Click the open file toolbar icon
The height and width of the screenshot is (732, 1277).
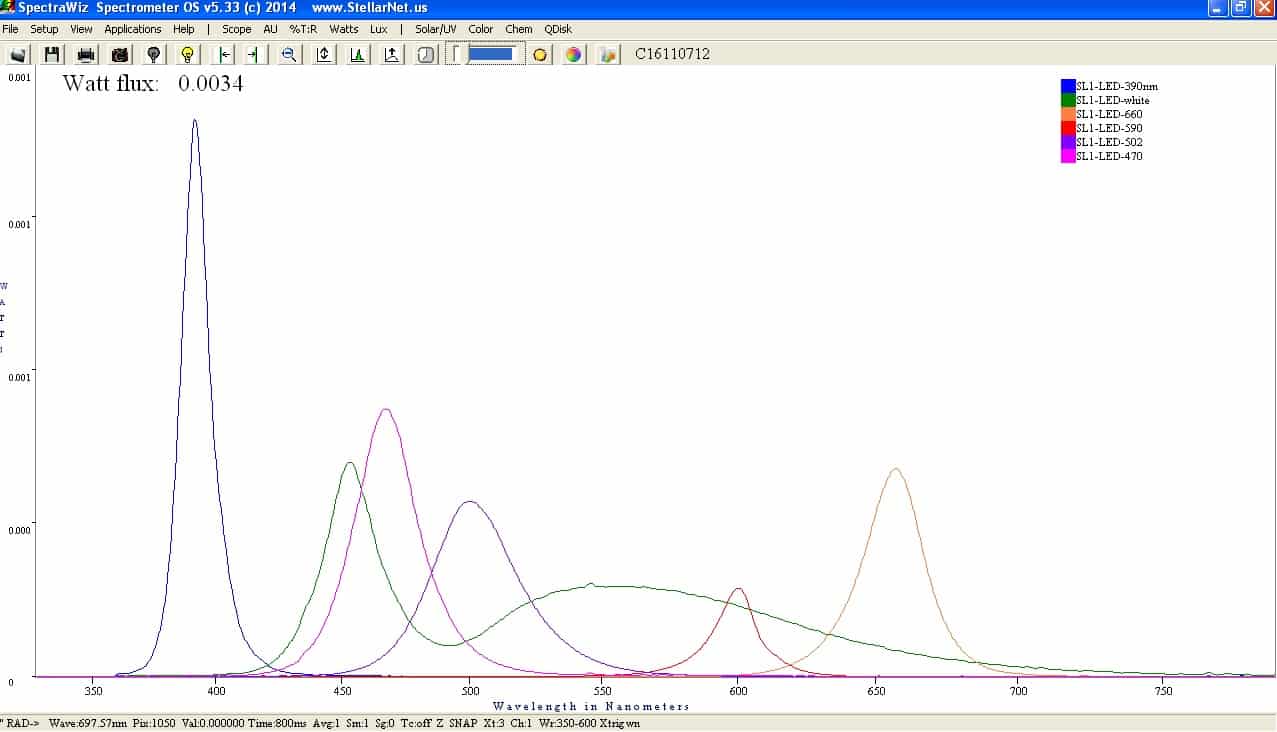click(x=18, y=54)
